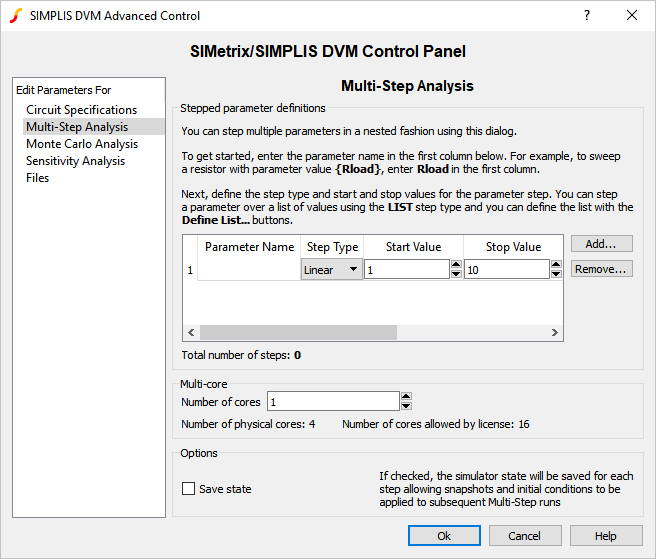Open the Step Type Linear dropdown
Image resolution: width=656 pixels, height=559 pixels.
point(331,270)
